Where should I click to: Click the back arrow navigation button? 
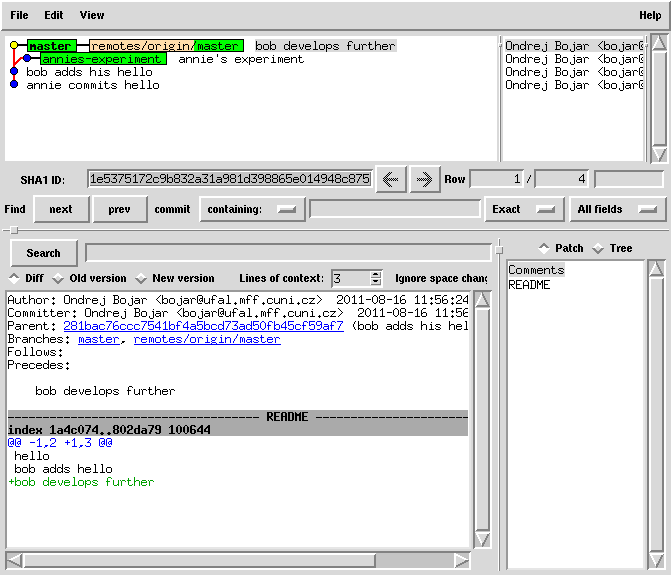click(x=390, y=179)
